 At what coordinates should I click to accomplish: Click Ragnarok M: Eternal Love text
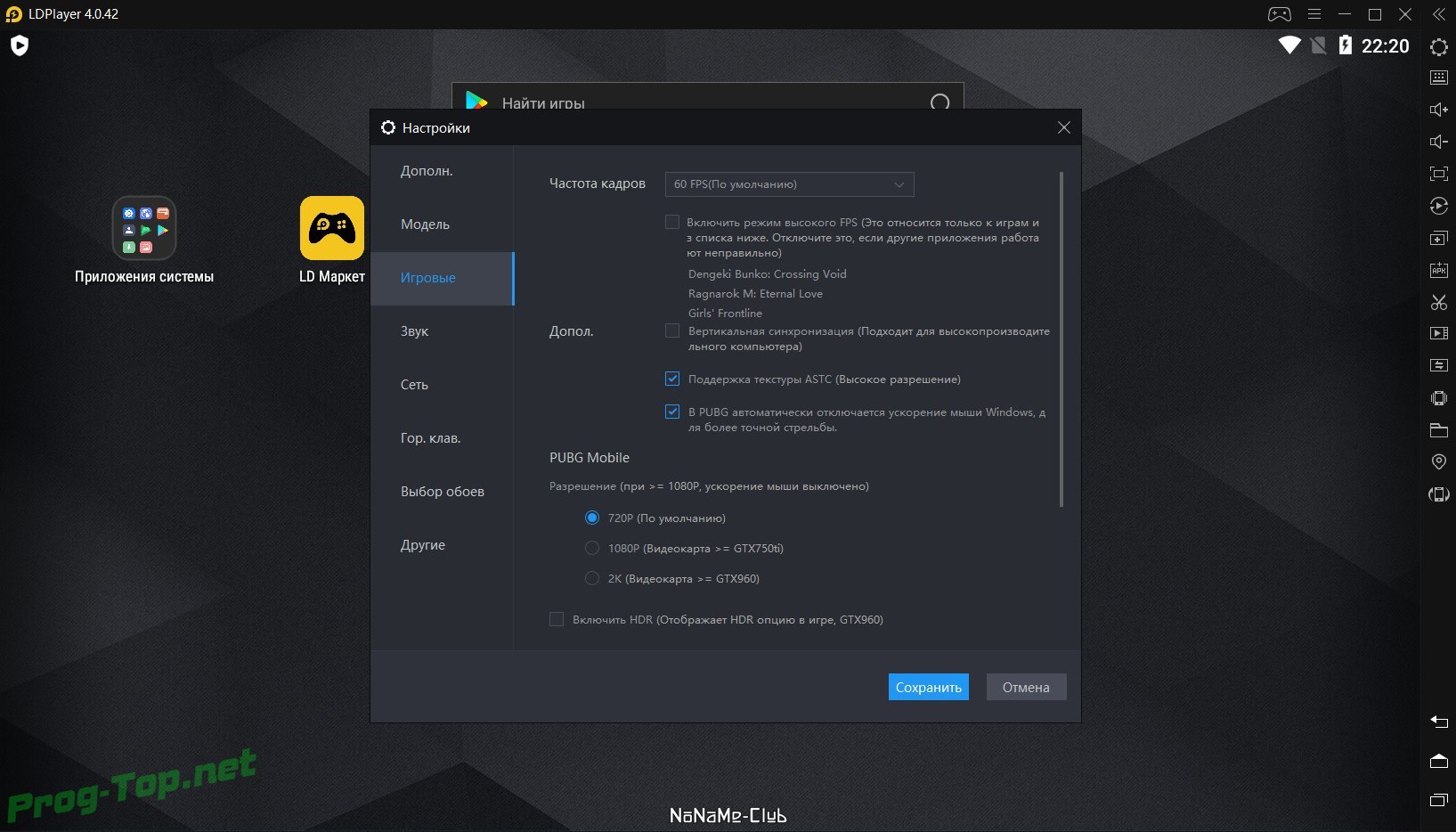(x=755, y=294)
